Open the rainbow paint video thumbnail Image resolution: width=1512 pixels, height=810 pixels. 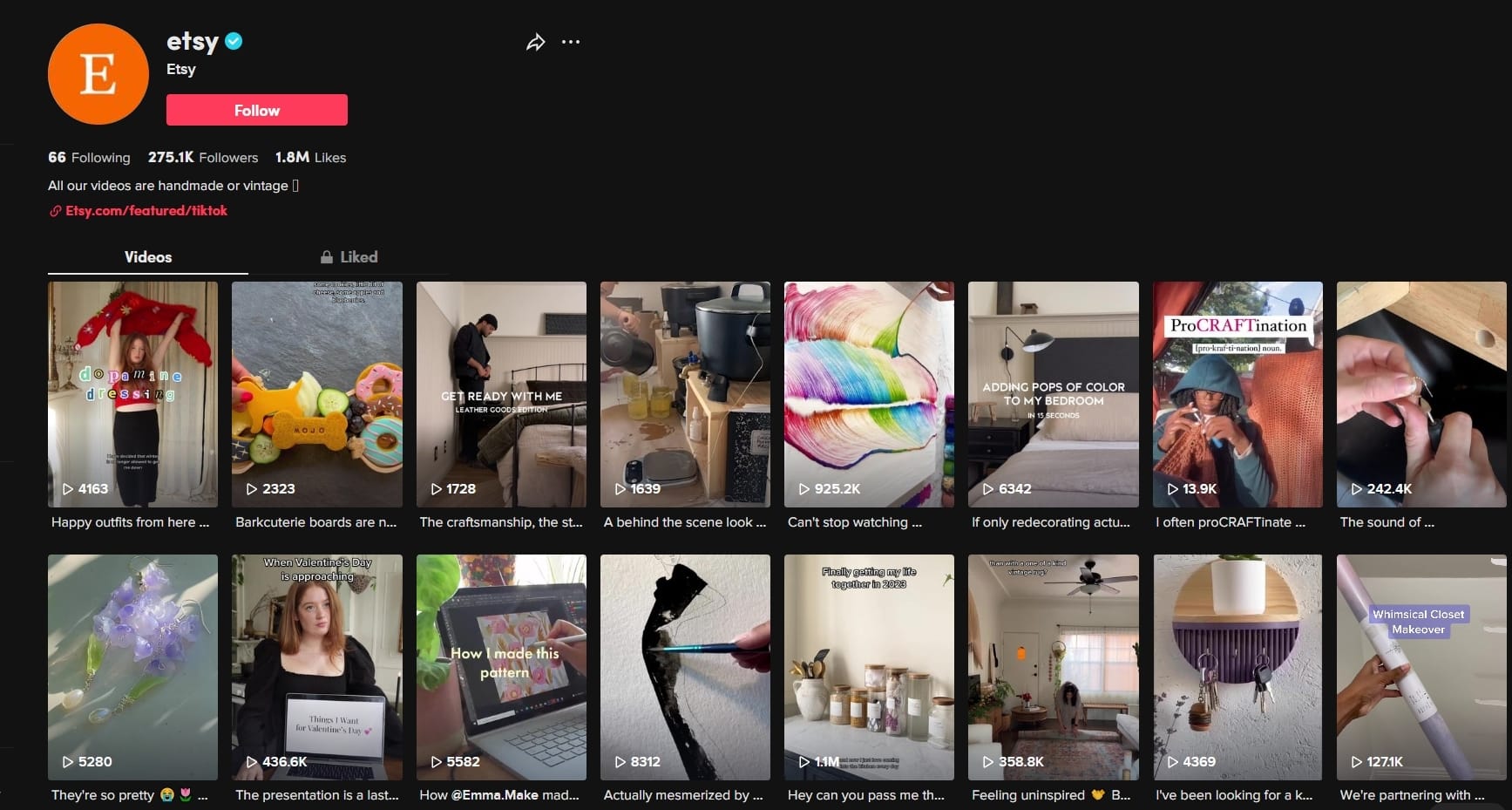pyautogui.click(x=869, y=394)
